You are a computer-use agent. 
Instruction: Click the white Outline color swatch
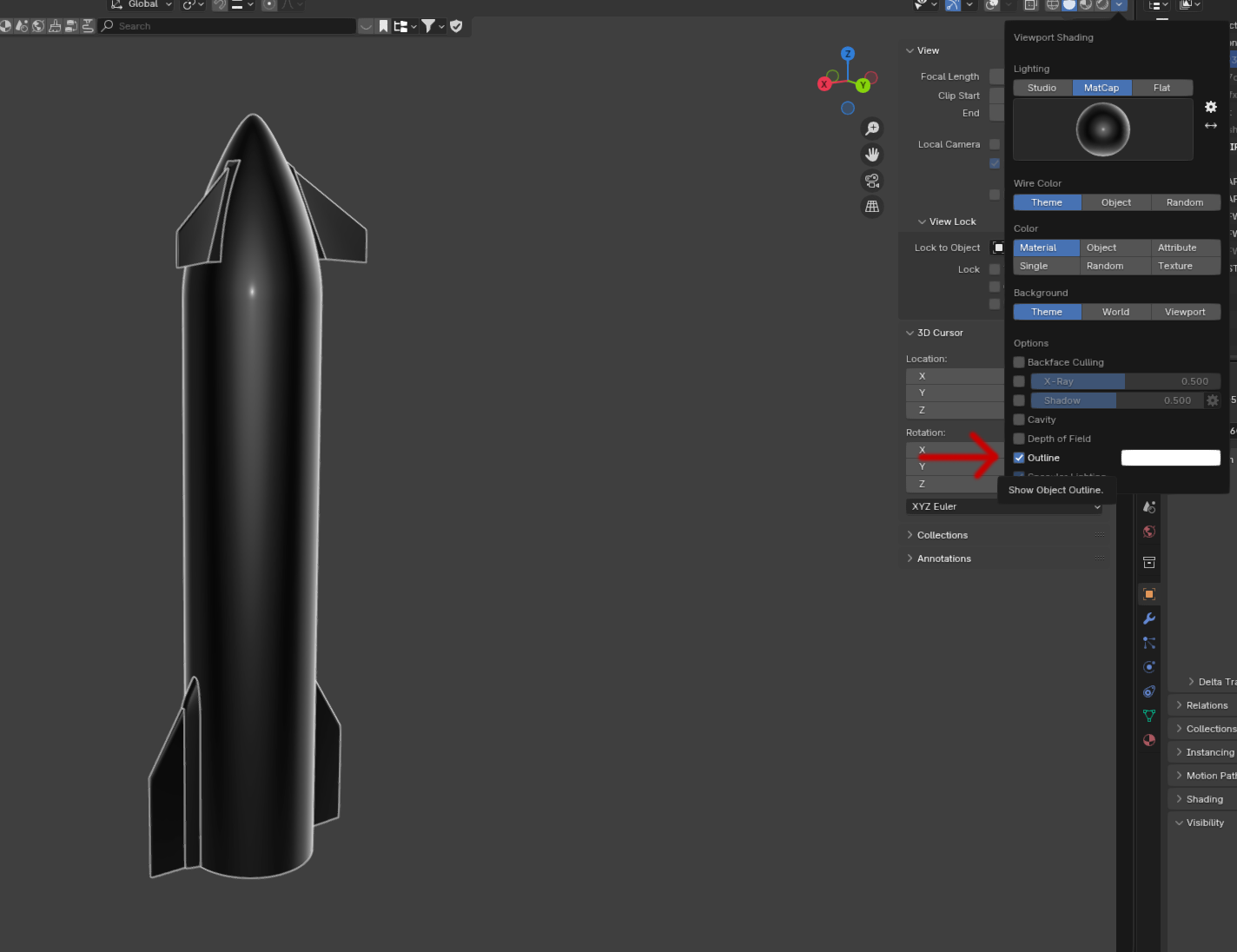[x=1171, y=458]
